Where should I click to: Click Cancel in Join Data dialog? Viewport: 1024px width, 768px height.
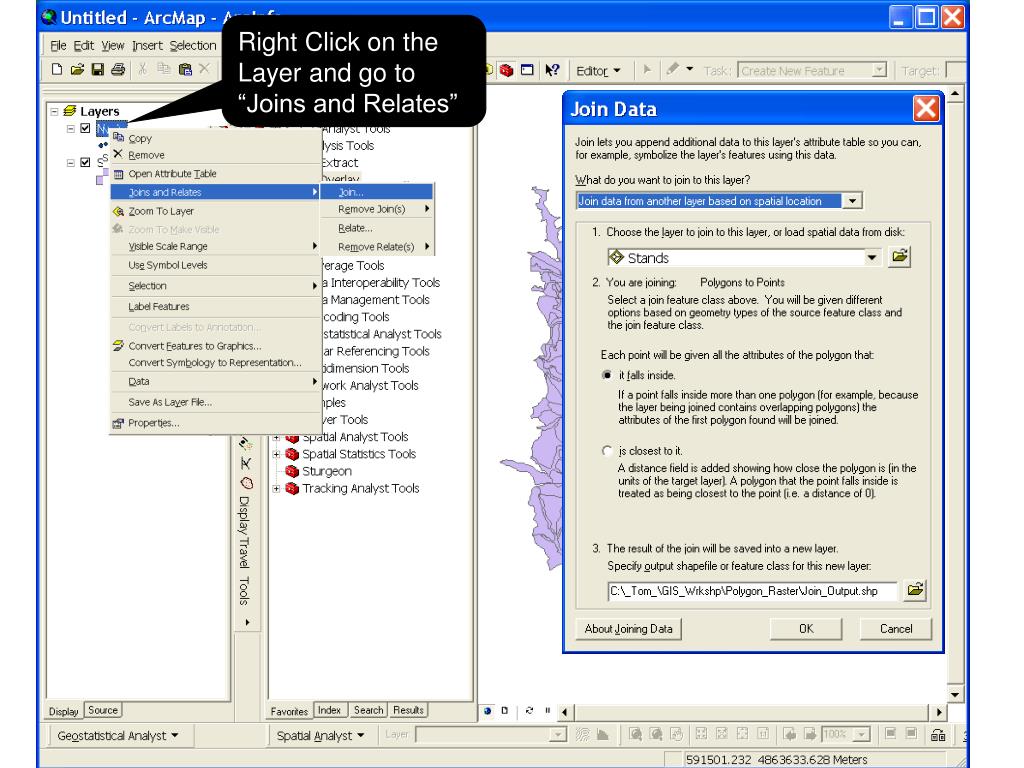tap(896, 628)
